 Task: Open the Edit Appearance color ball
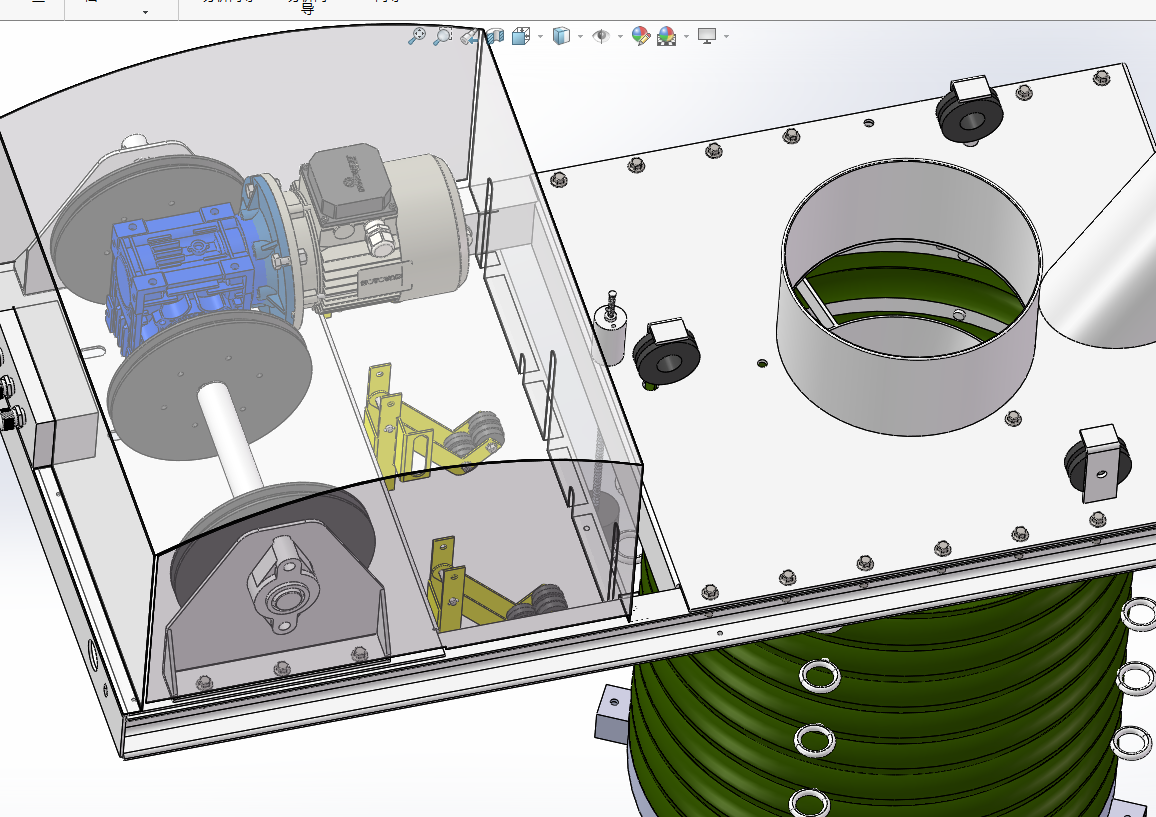(x=641, y=36)
